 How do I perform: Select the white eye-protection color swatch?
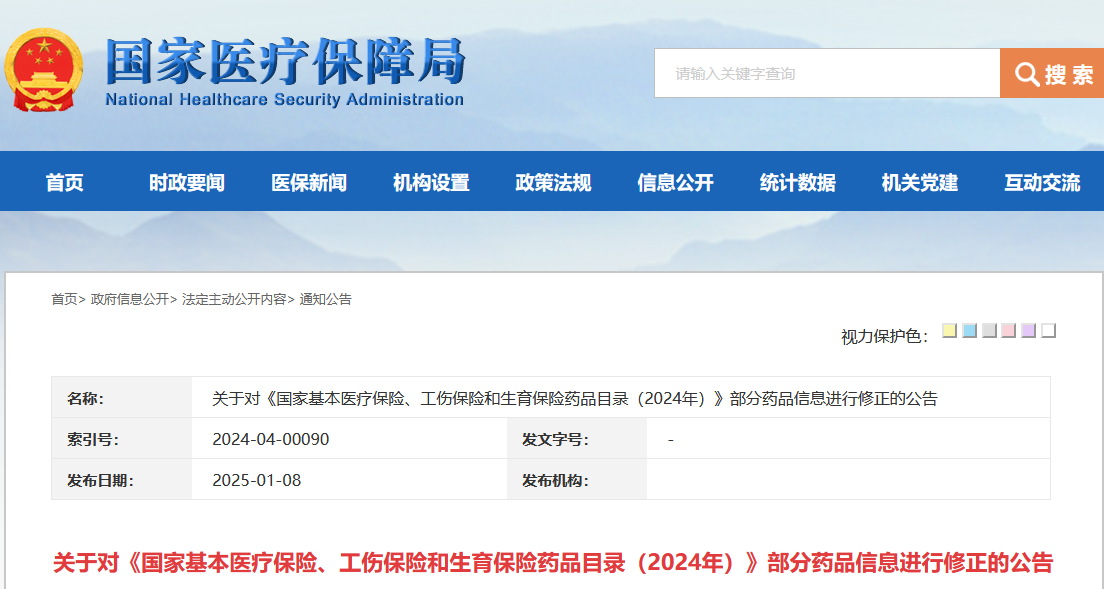1048,331
